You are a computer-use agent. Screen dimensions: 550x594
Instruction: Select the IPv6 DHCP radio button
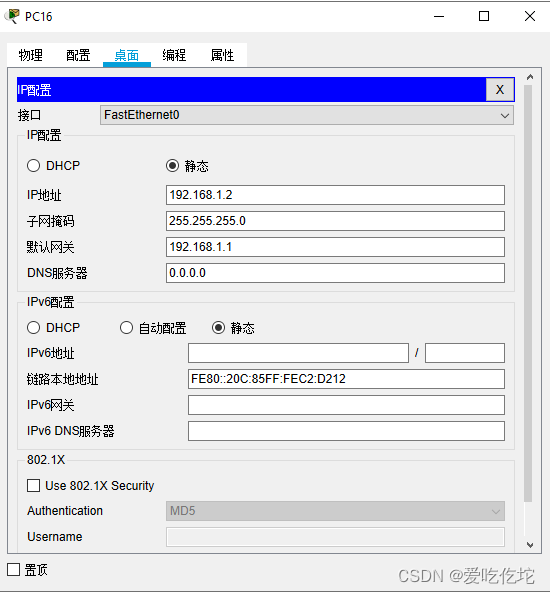tap(33, 328)
